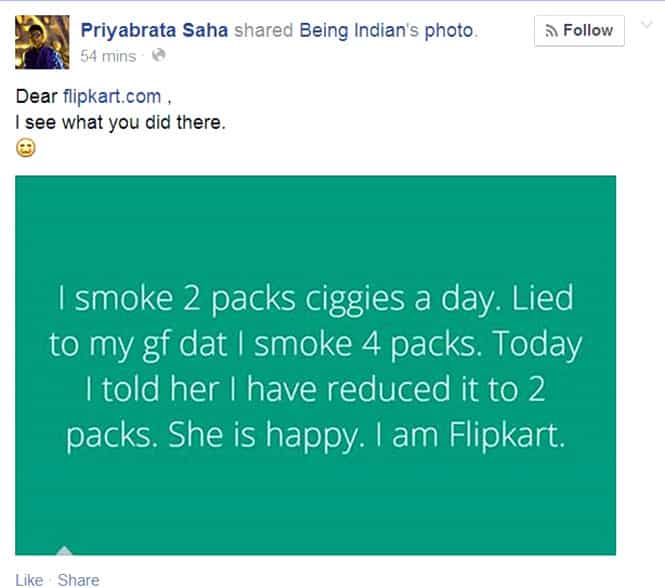
Task: Click the word 'shared' in the header
Action: [x=263, y=31]
